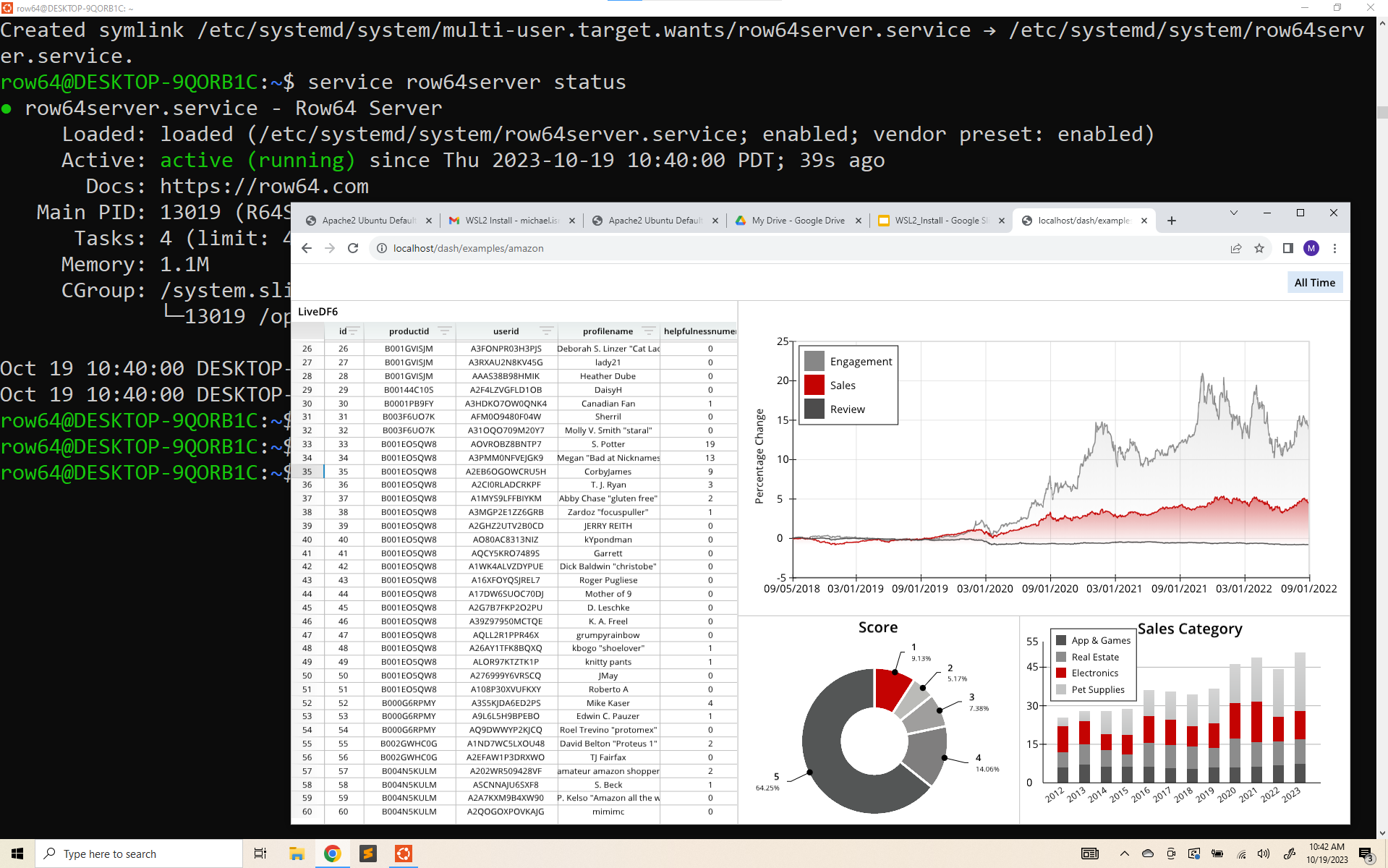
Task: Open the notification center
Action: 1366,854
